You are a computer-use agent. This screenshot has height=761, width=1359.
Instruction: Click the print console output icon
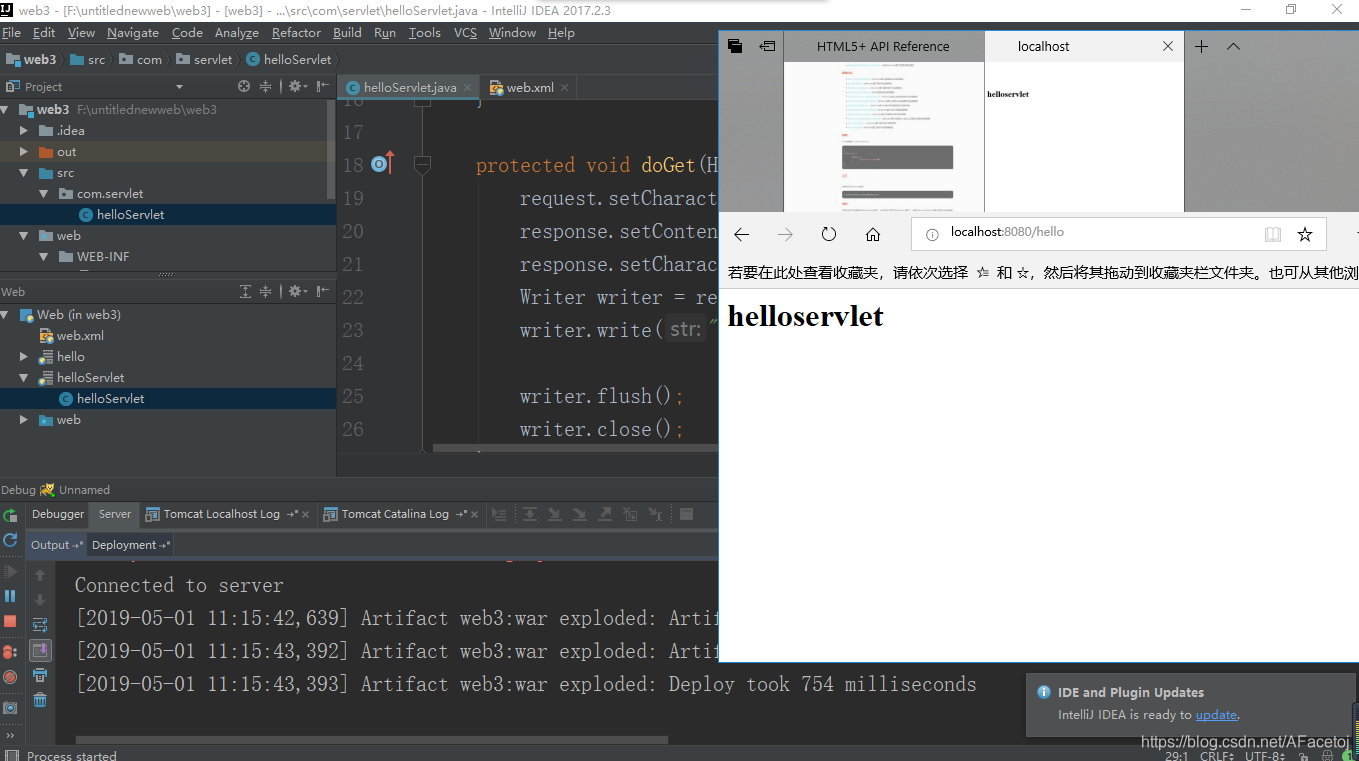tap(40, 675)
